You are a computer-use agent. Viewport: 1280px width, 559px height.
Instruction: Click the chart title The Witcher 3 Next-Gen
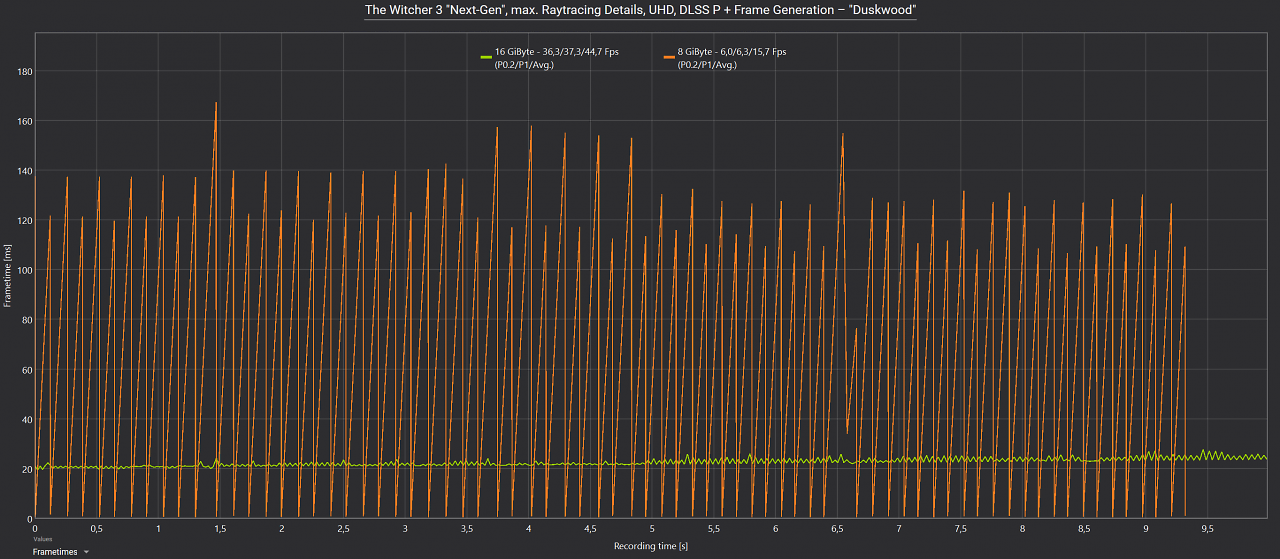pyautogui.click(x=640, y=9)
